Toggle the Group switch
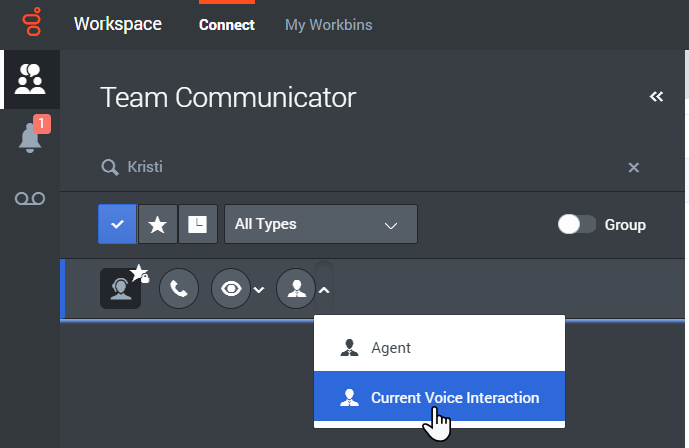The image size is (689, 448). [576, 224]
